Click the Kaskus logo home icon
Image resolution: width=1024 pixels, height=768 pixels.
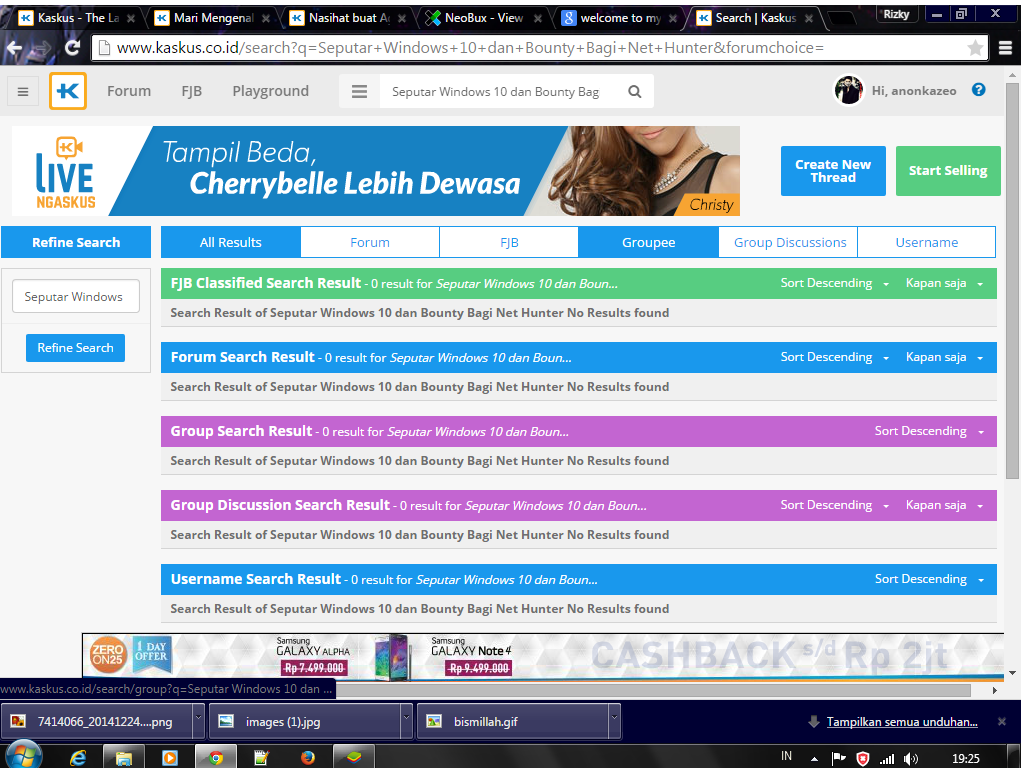[68, 91]
